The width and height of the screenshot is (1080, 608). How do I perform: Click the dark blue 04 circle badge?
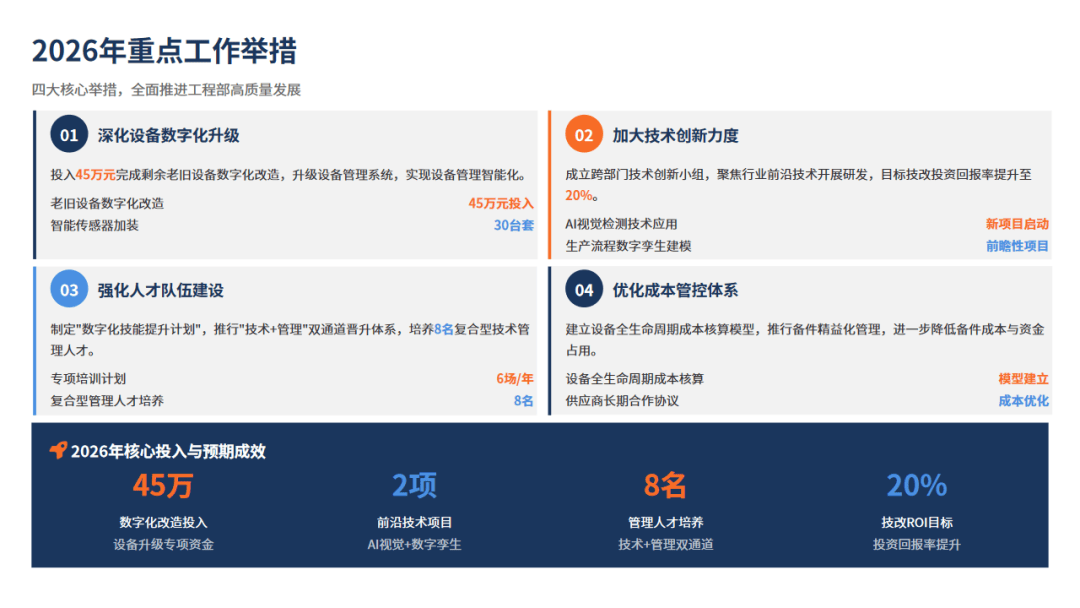pyautogui.click(x=584, y=290)
